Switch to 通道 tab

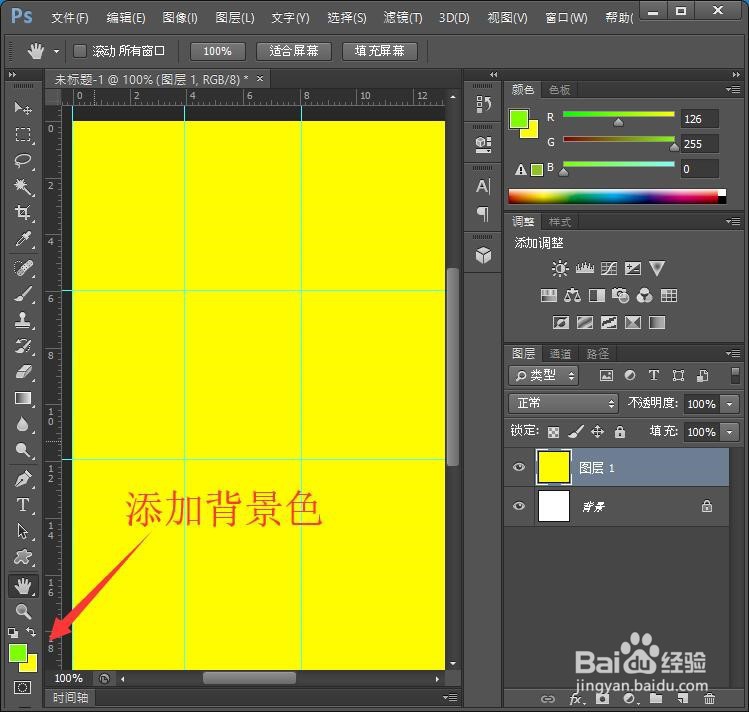coord(560,354)
